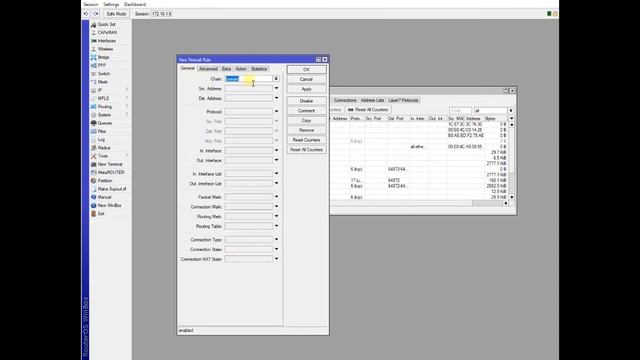The image size is (640, 360).
Task: Click the Remove button
Action: coord(306,130)
